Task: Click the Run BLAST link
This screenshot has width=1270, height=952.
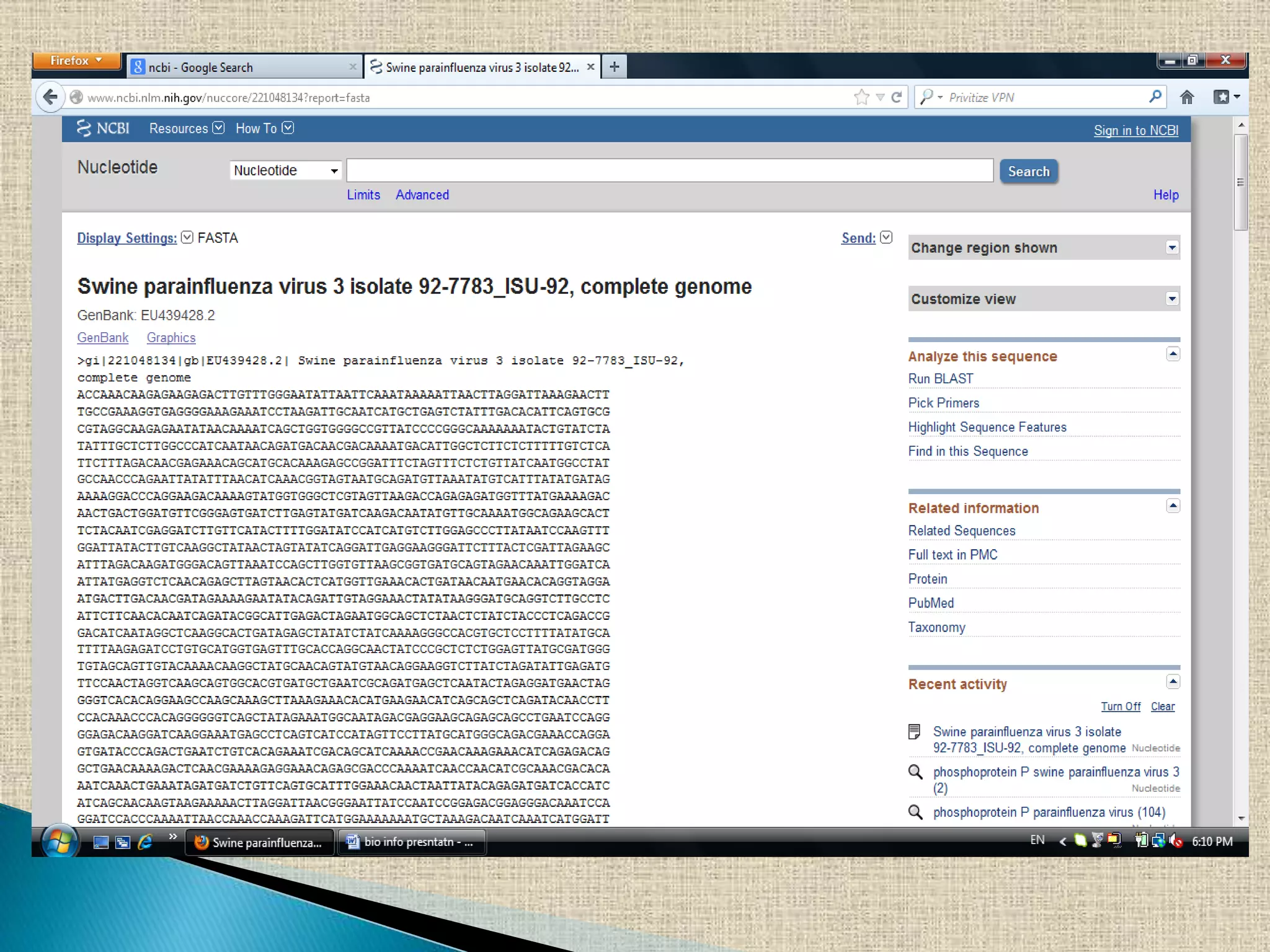Action: tap(940, 379)
